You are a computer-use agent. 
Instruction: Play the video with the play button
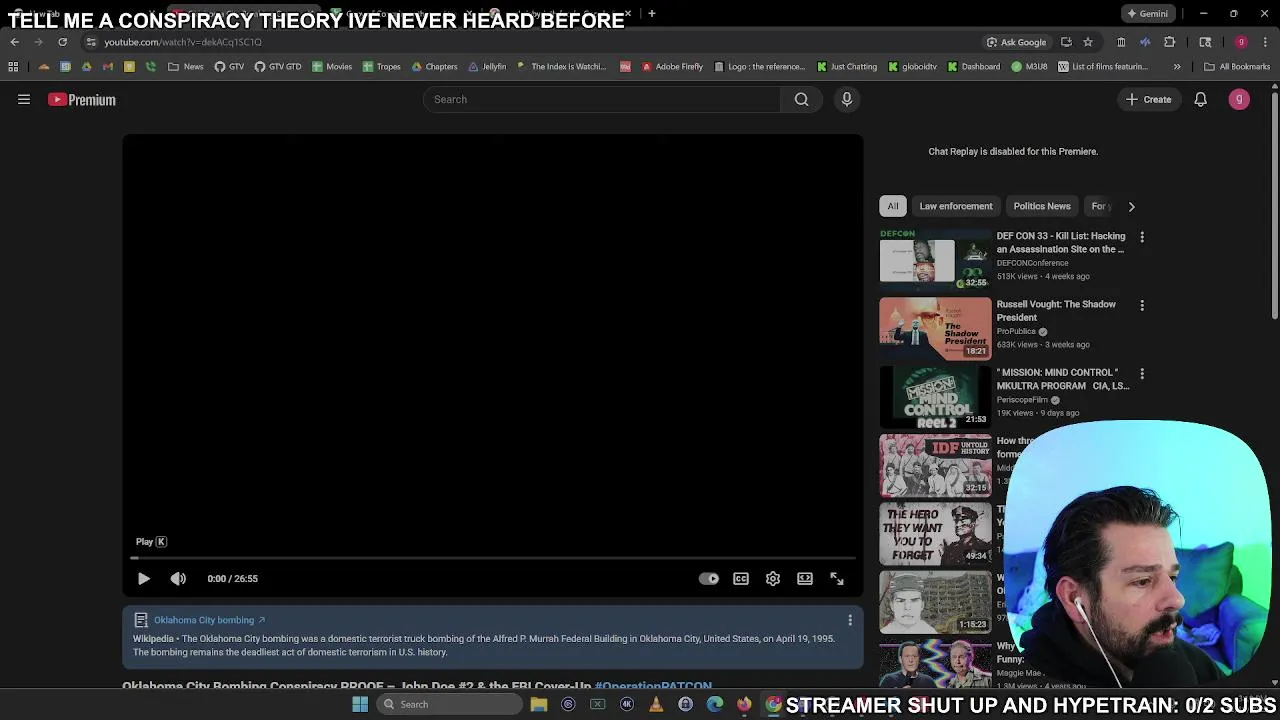(x=143, y=578)
